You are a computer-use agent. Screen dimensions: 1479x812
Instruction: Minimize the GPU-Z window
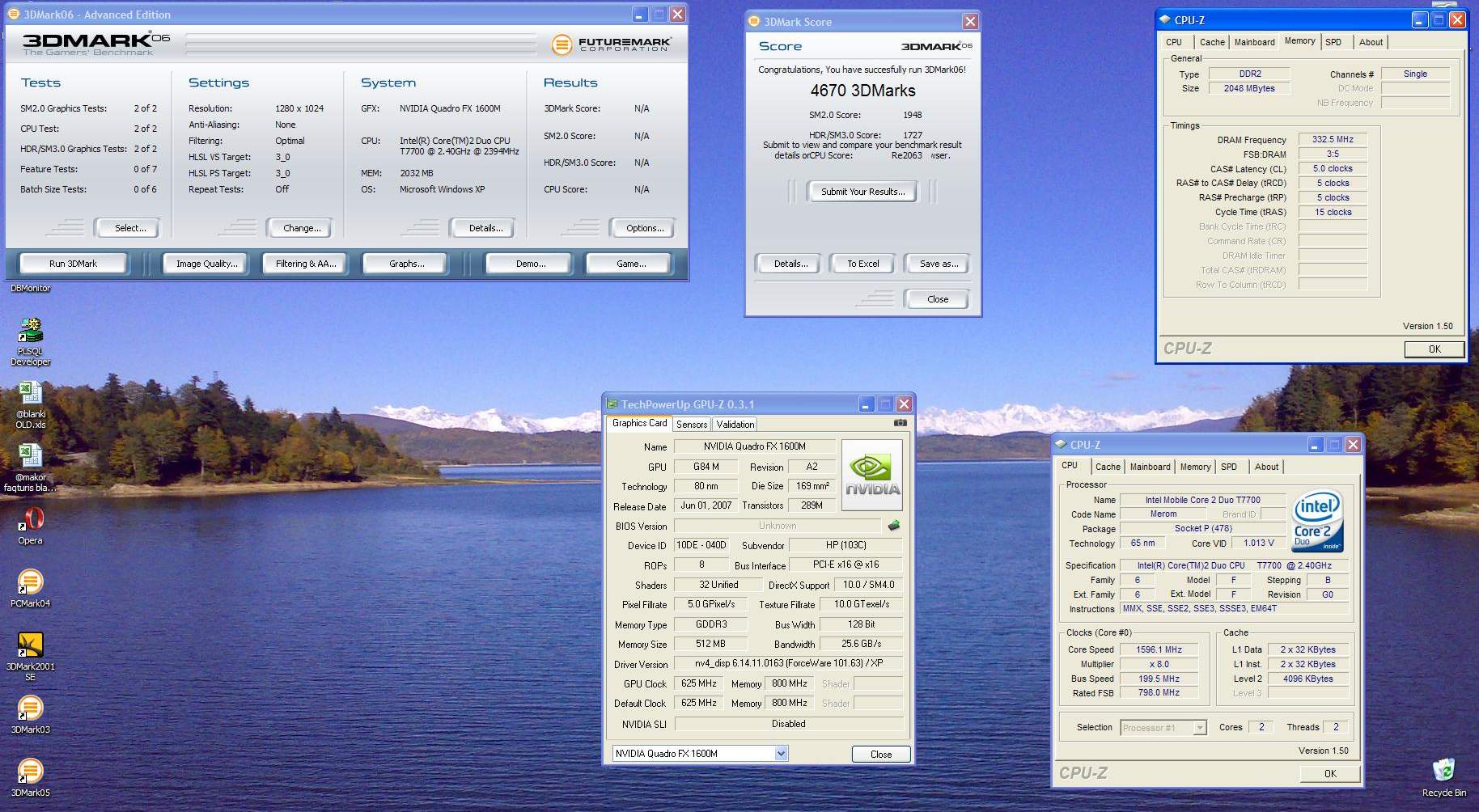click(x=866, y=404)
